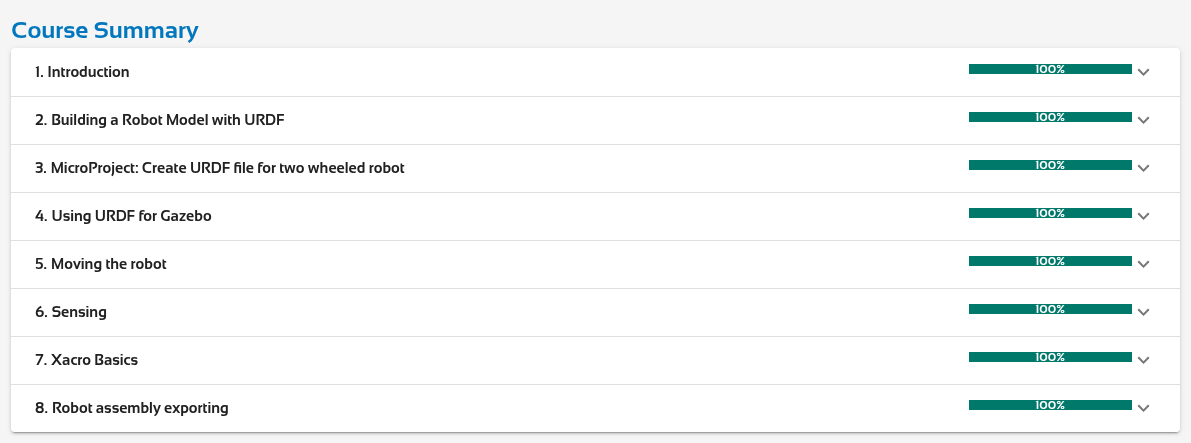
Task: Open the '1. Introduction' unit title
Action: (82, 72)
